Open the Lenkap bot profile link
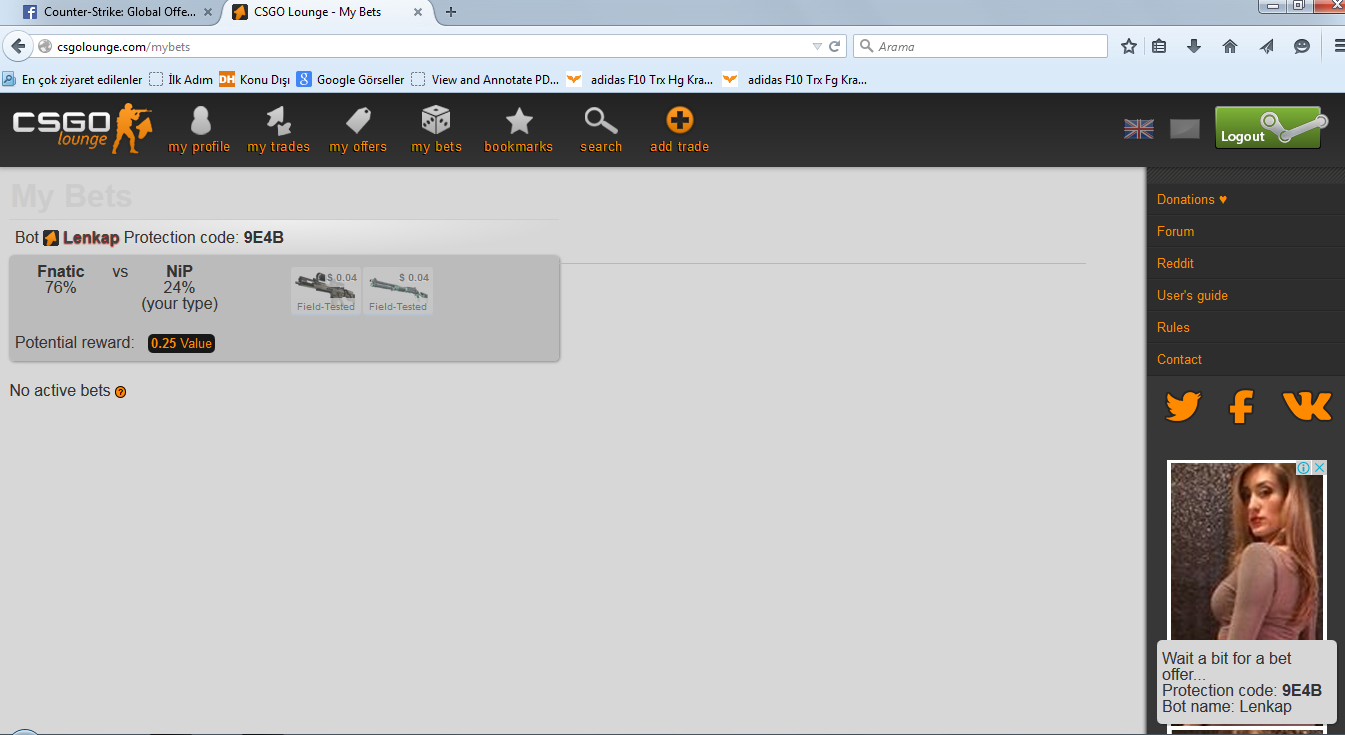The height and width of the screenshot is (735, 1345). click(91, 238)
